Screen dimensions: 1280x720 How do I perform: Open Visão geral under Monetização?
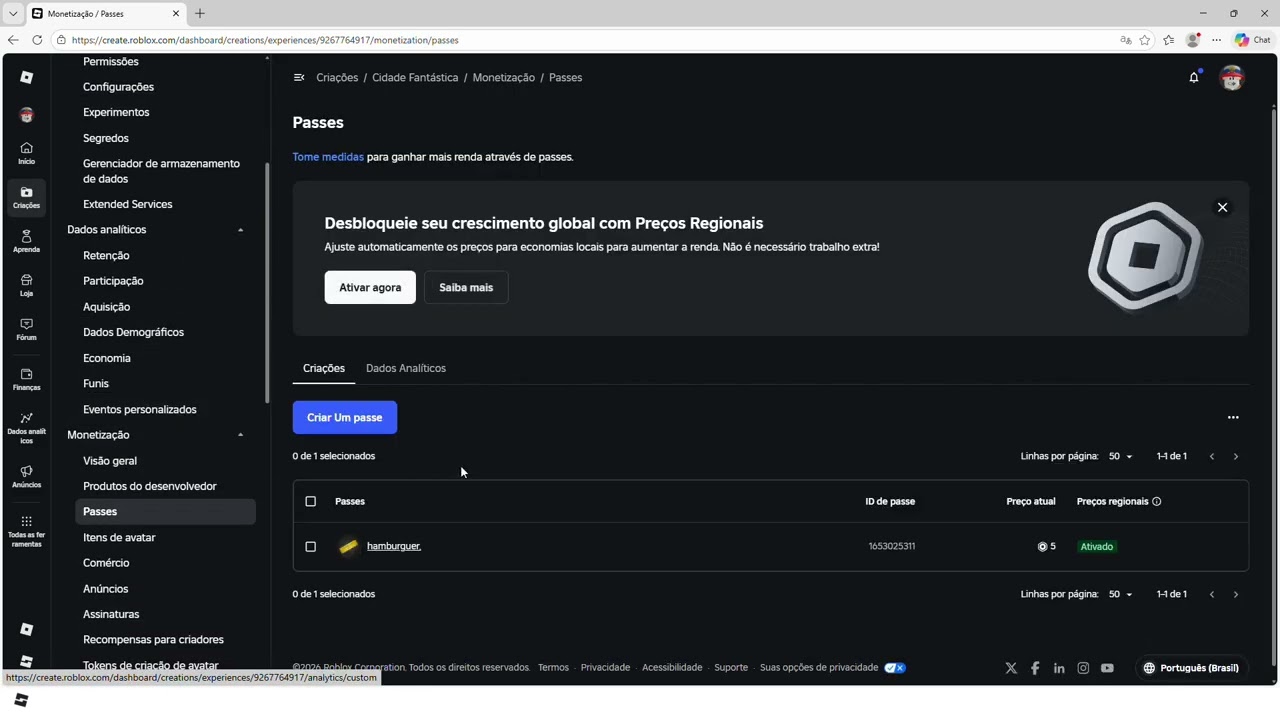click(x=110, y=461)
